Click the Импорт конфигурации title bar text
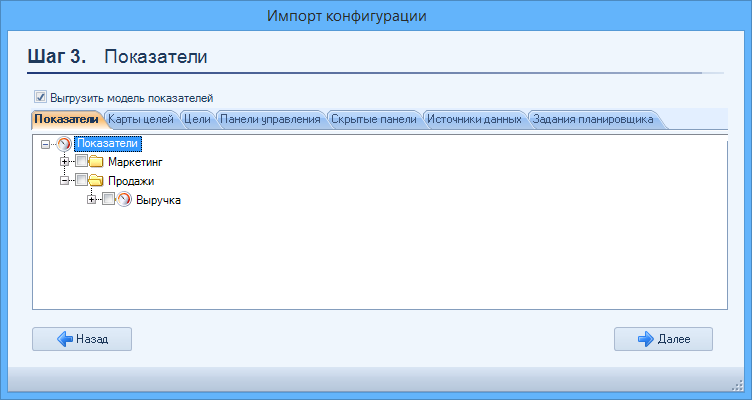752x400 pixels. tap(347, 16)
